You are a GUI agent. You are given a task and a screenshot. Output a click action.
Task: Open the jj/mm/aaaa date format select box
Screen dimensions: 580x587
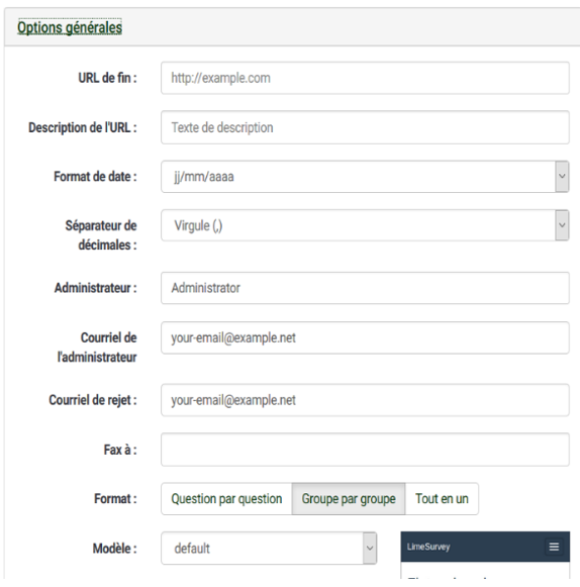365,177
